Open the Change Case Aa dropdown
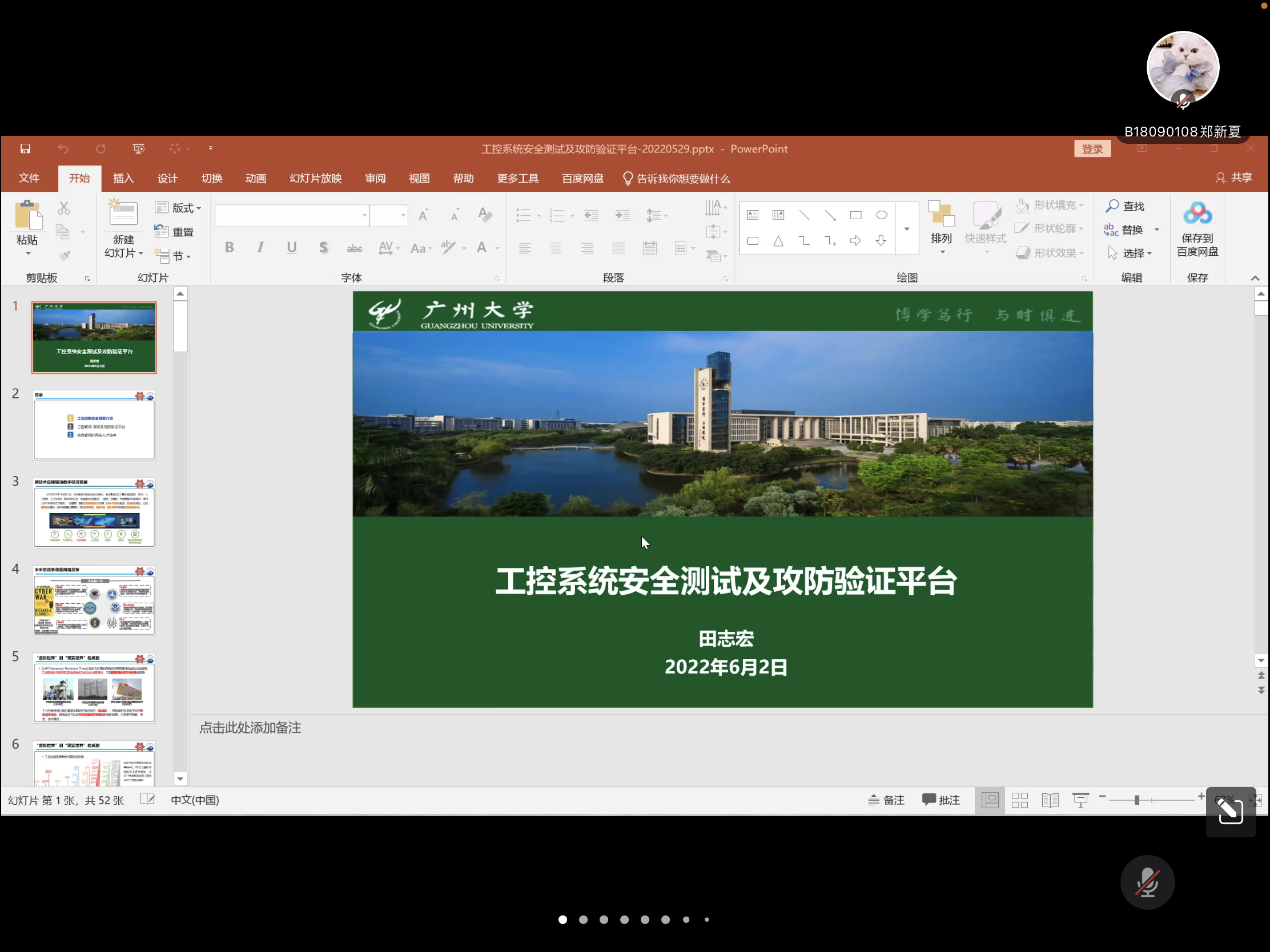 pyautogui.click(x=421, y=248)
